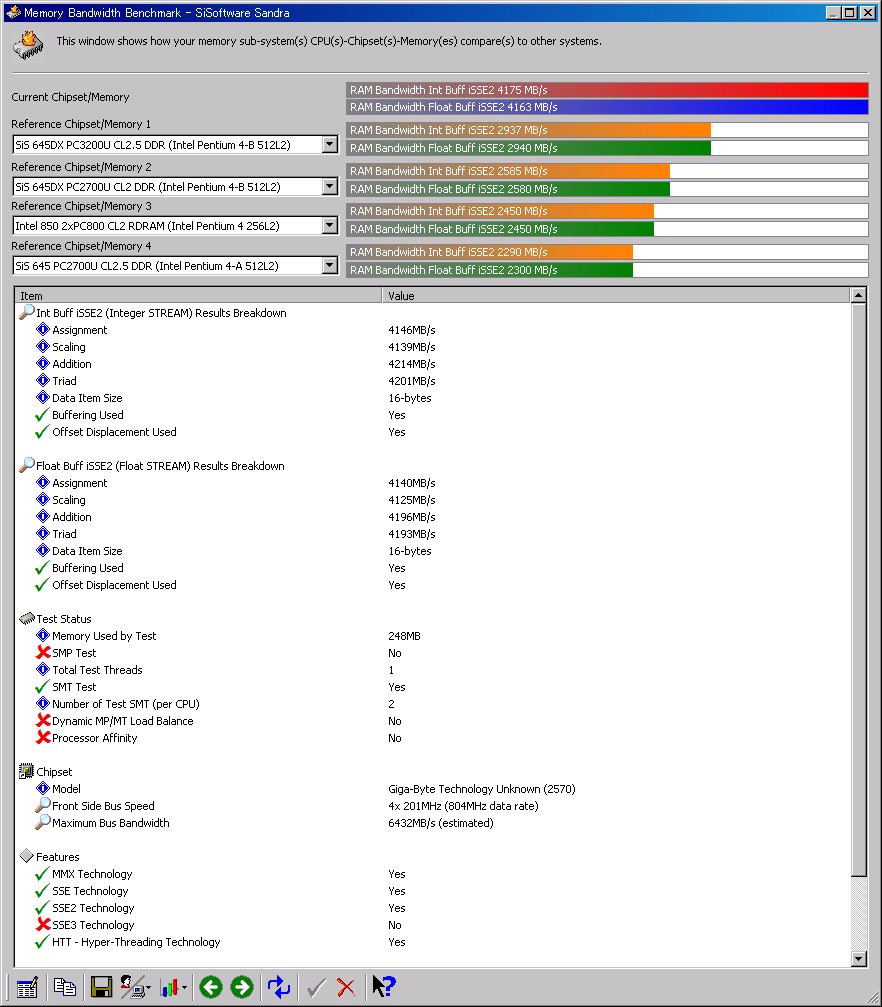This screenshot has width=882, height=1007.
Task: Click value '6432MB/s (estimated)'
Action: tap(441, 823)
